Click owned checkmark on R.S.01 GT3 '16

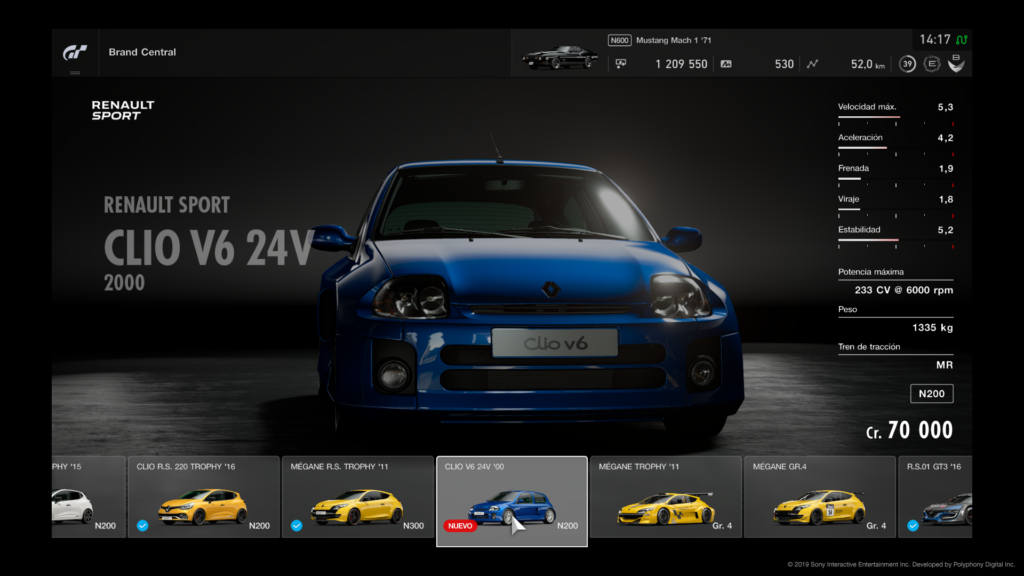(x=913, y=525)
